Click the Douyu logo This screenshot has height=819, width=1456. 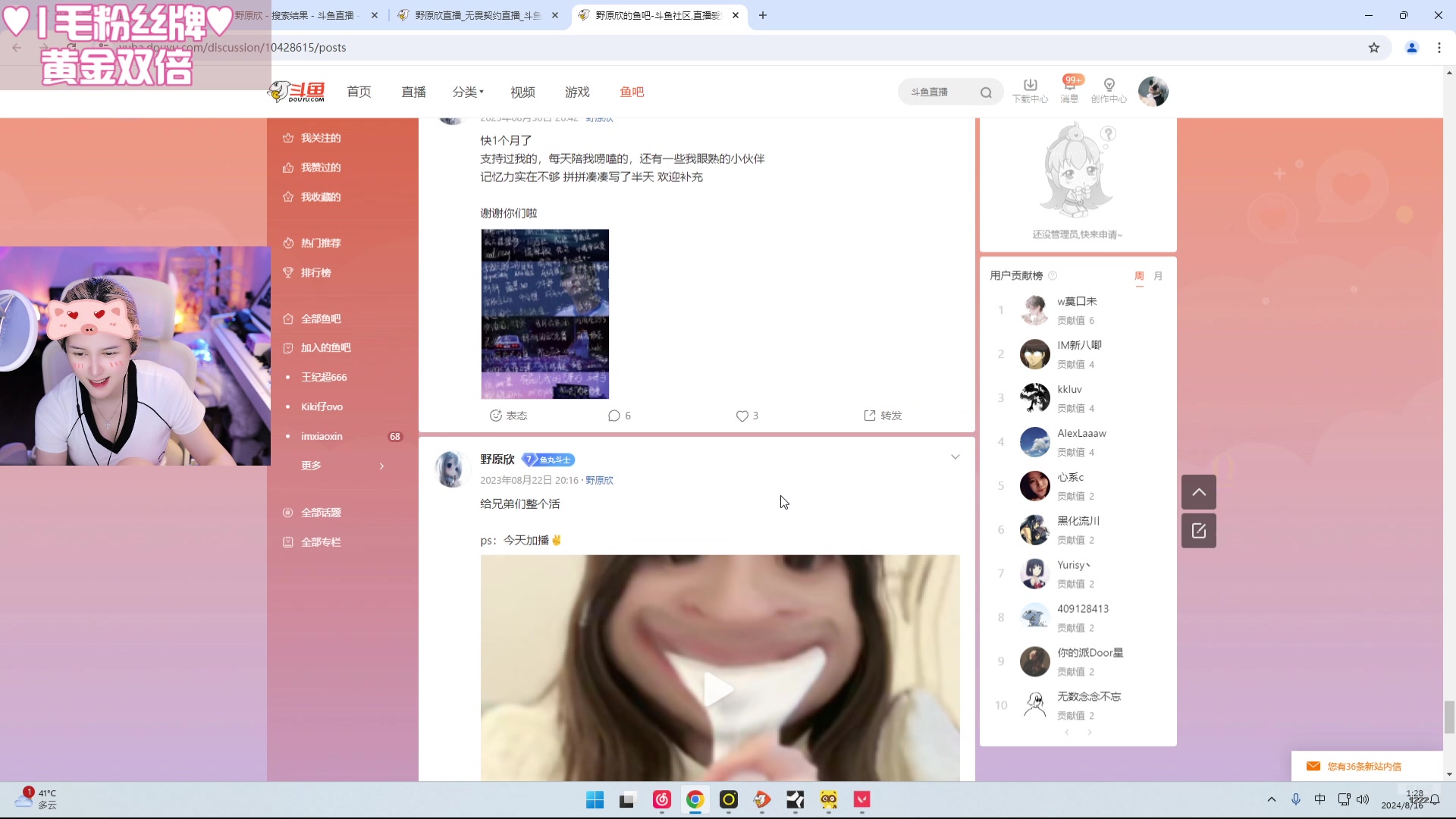point(297,92)
